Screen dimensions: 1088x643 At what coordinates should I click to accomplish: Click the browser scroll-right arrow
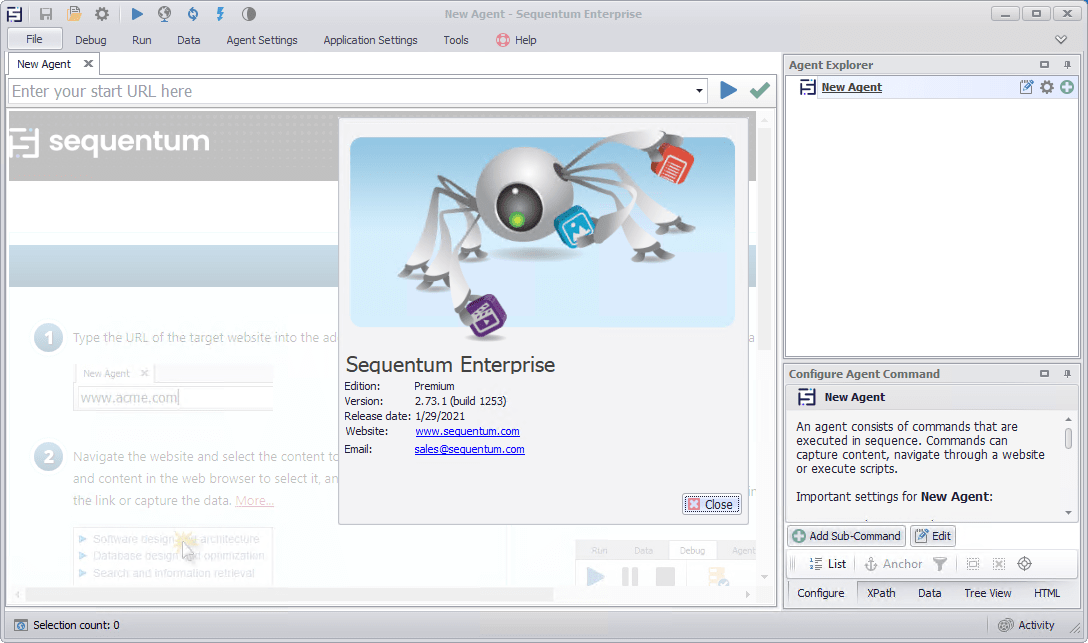pyautogui.click(x=748, y=594)
